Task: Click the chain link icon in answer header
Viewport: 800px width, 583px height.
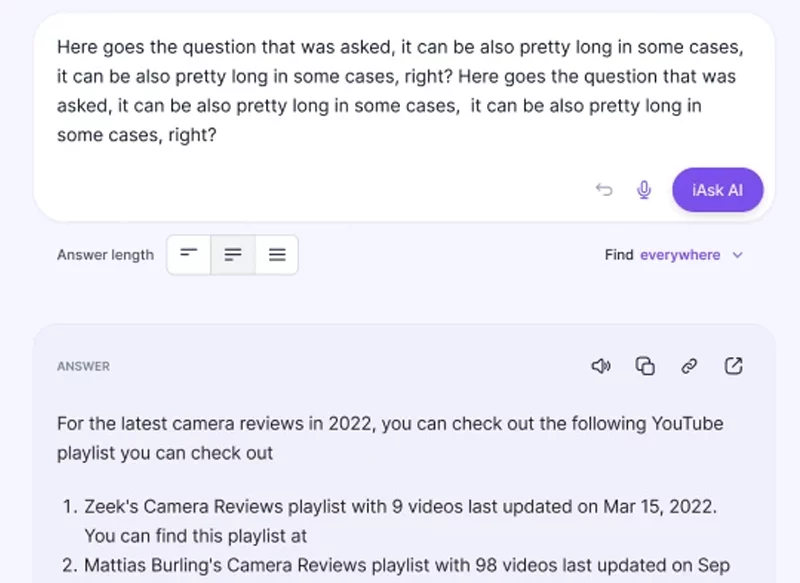Action: (x=689, y=366)
